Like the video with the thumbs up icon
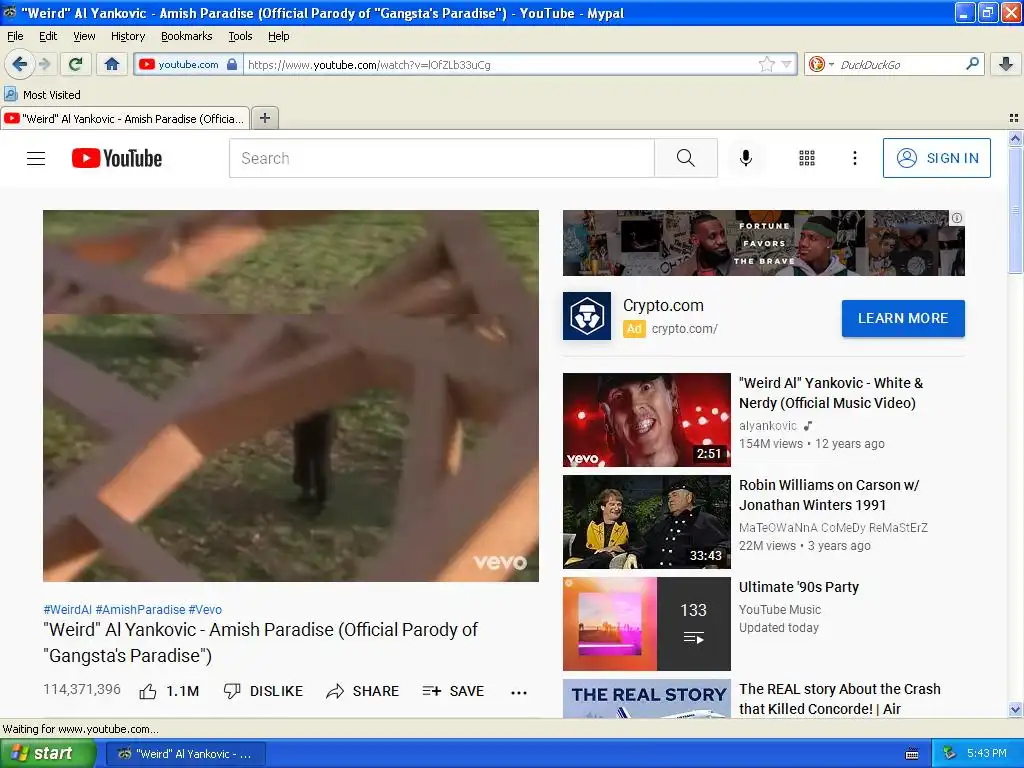The width and height of the screenshot is (1024, 768). pyautogui.click(x=148, y=692)
